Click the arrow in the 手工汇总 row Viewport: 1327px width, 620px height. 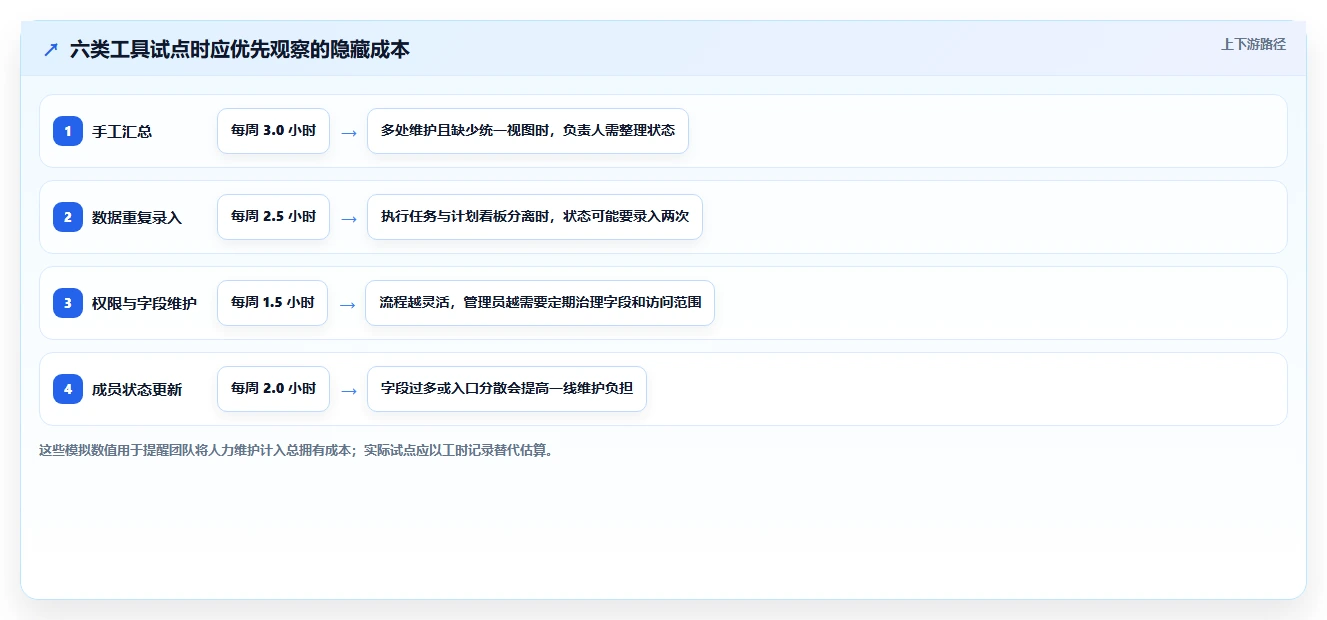coord(349,132)
